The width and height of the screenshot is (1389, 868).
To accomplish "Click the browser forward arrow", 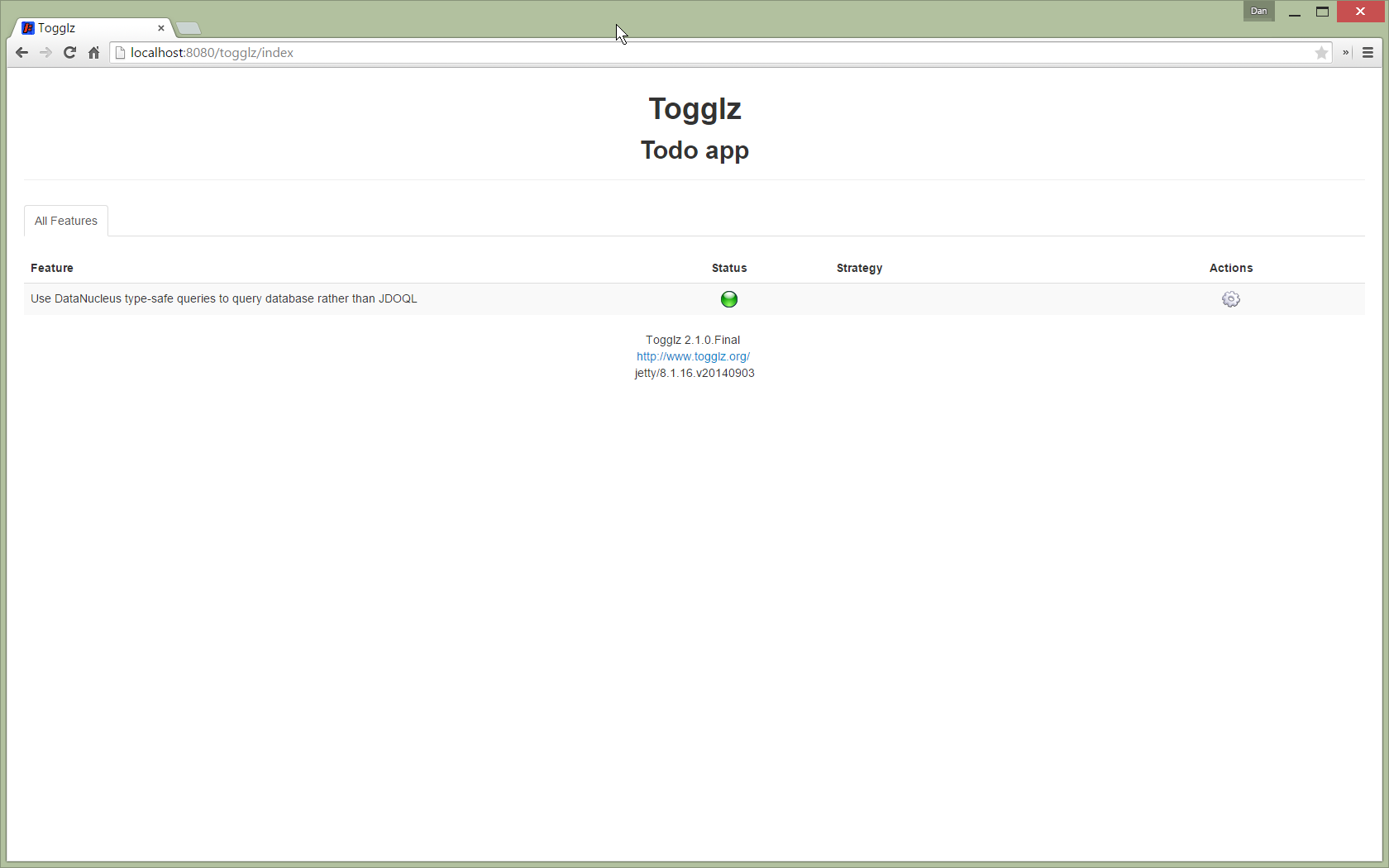I will tap(45, 53).
